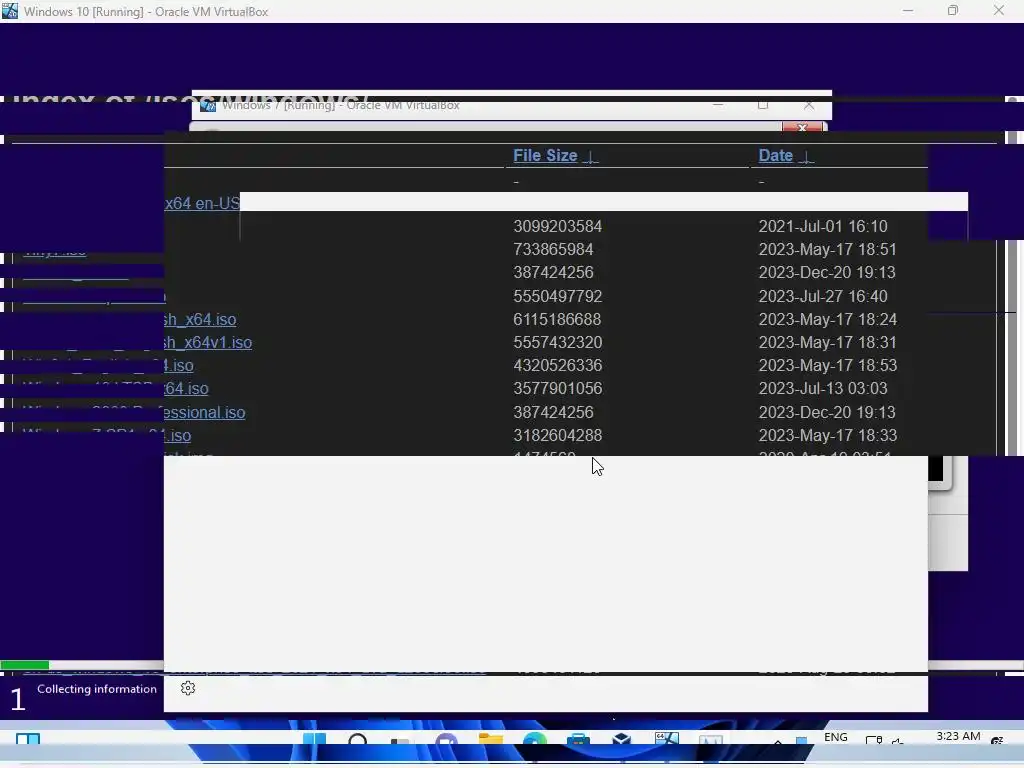The image size is (1024, 768).
Task: Click the red X button in the Windows 7 dialog
Action: click(802, 127)
